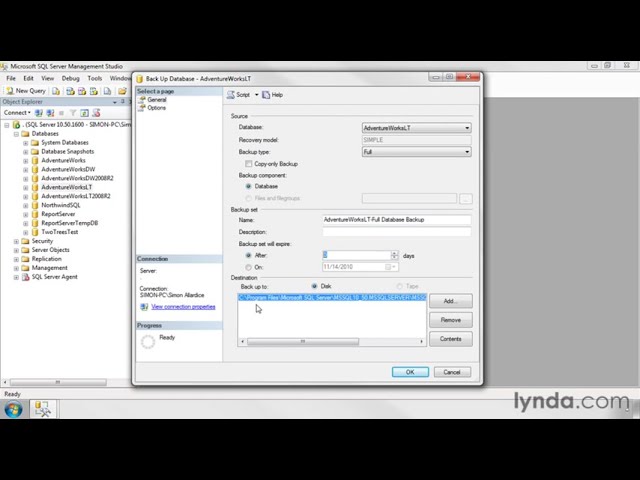The image size is (640, 480).
Task: Click the backup set Description field
Action: [x=397, y=232]
